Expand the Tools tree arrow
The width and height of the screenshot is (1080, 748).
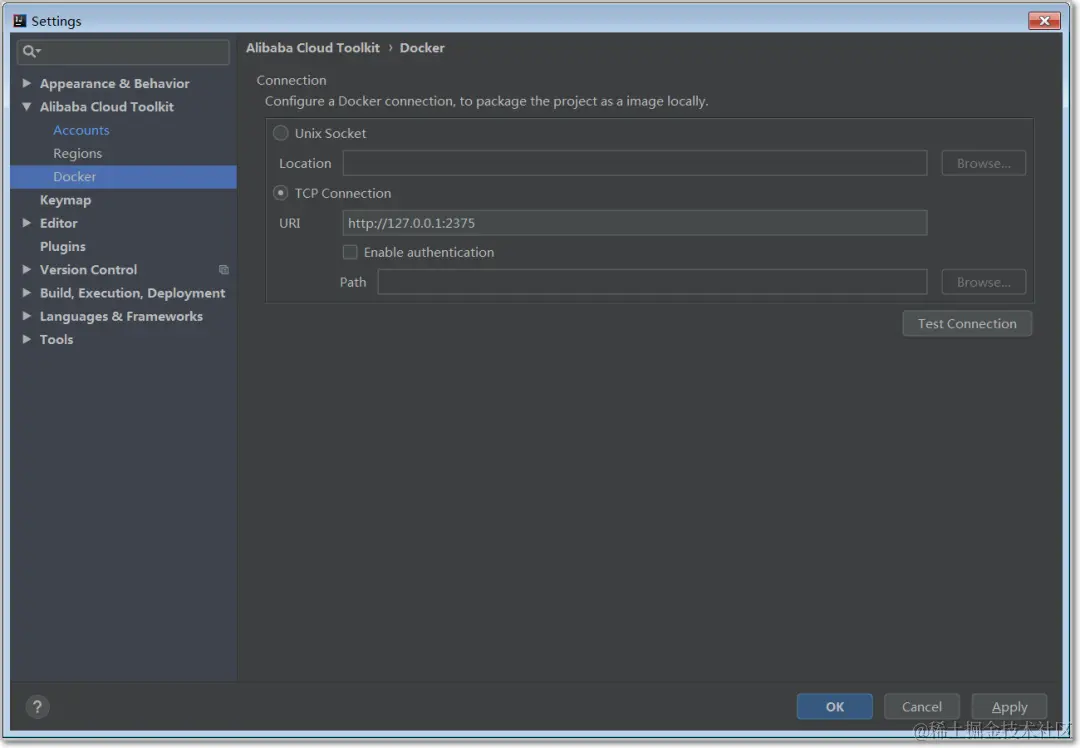click(x=26, y=340)
